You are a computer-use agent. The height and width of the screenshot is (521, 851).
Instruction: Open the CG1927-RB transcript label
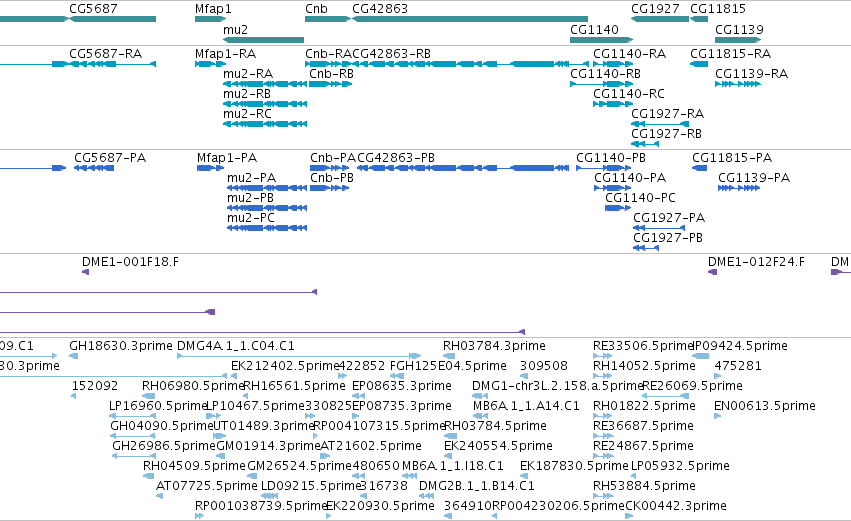point(666,134)
